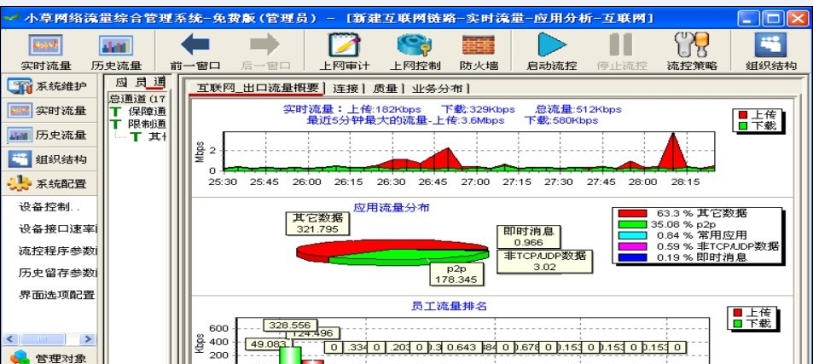Open the 界面选项配置 entry
The height and width of the screenshot is (364, 813).
pos(57,295)
